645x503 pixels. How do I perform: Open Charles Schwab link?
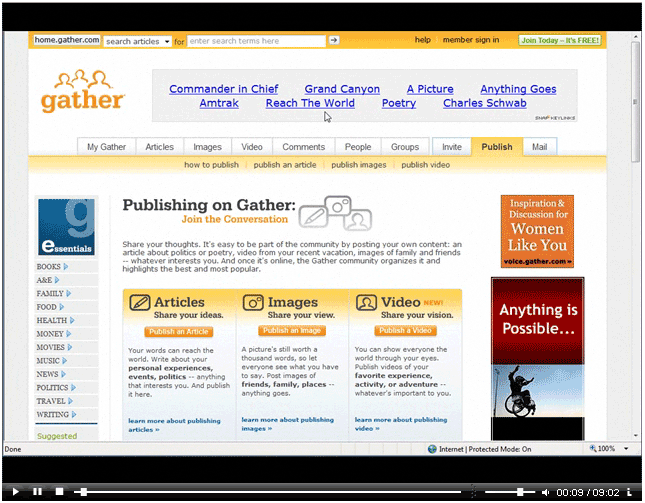485,103
